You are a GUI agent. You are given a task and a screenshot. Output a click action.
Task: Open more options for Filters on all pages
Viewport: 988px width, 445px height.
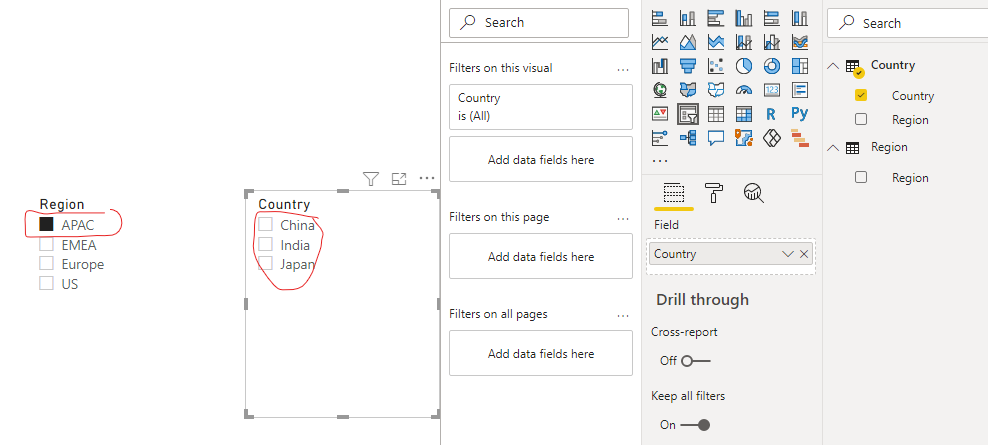pyautogui.click(x=623, y=315)
